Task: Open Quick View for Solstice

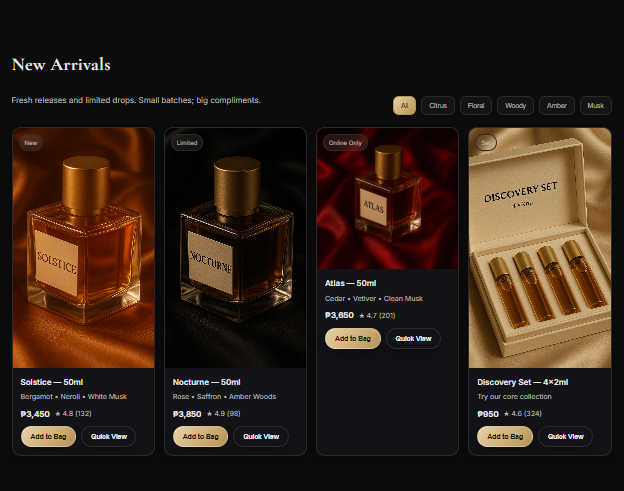Action: click(x=109, y=436)
